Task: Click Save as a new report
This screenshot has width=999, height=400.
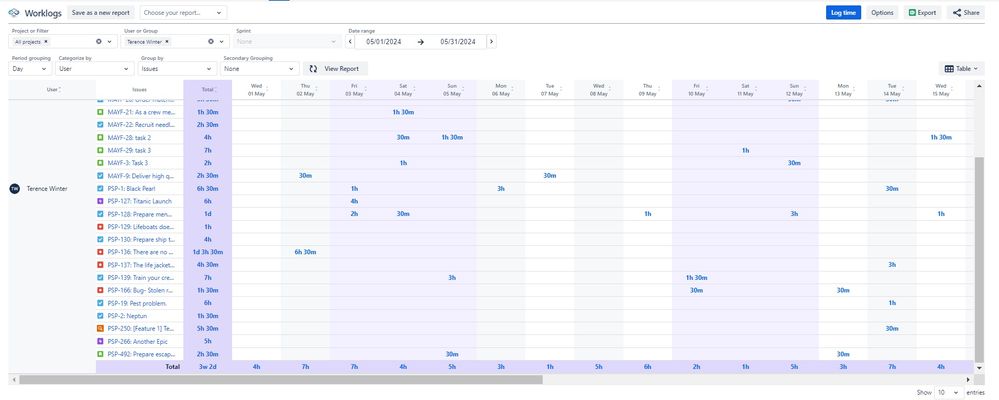Action: point(101,13)
